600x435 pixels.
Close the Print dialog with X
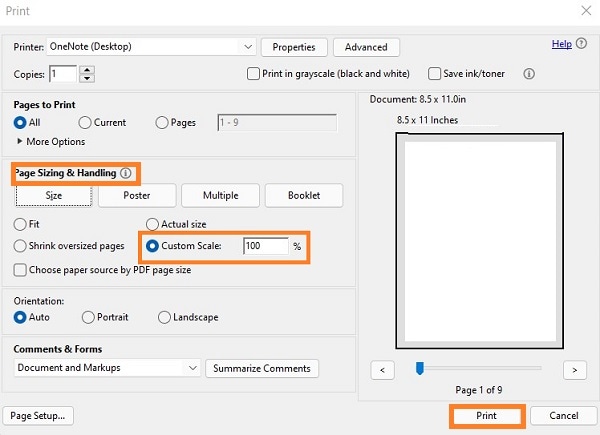click(584, 10)
